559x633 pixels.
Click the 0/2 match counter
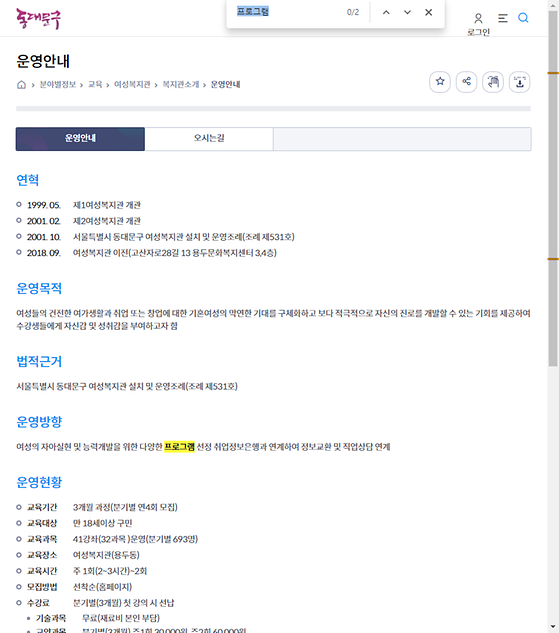point(353,12)
